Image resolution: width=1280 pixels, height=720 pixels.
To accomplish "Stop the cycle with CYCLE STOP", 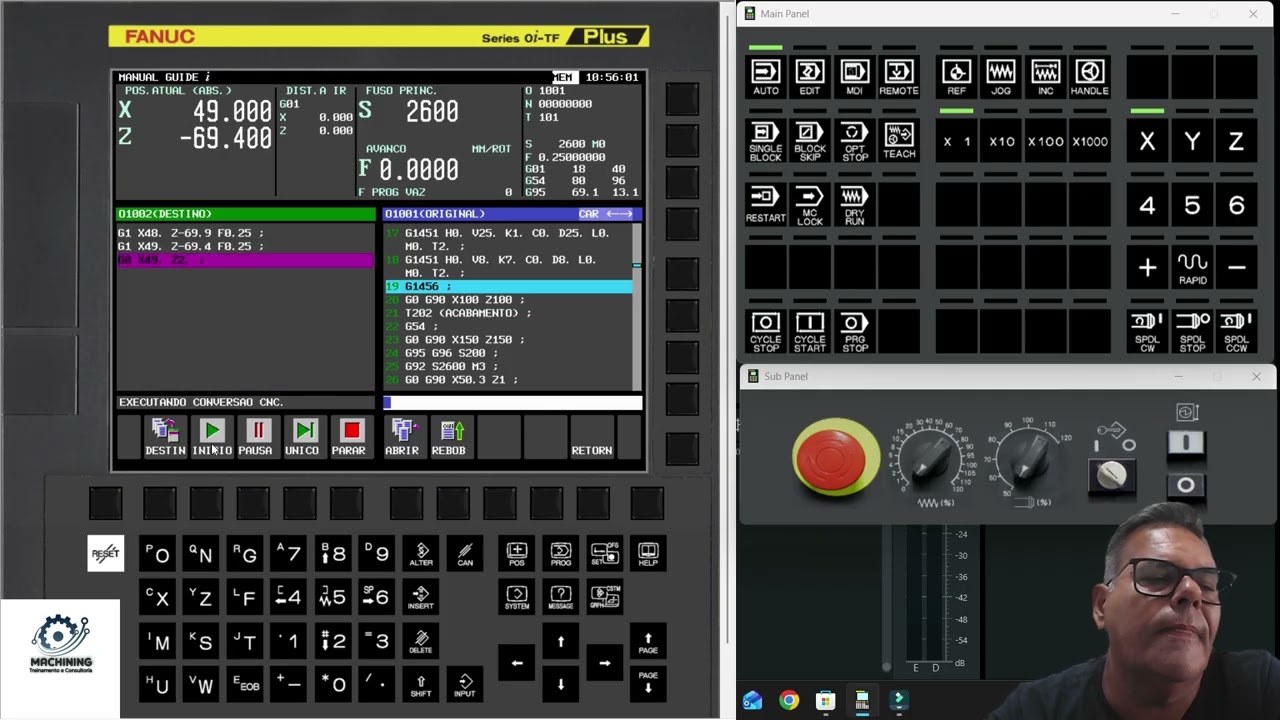I will pyautogui.click(x=766, y=332).
